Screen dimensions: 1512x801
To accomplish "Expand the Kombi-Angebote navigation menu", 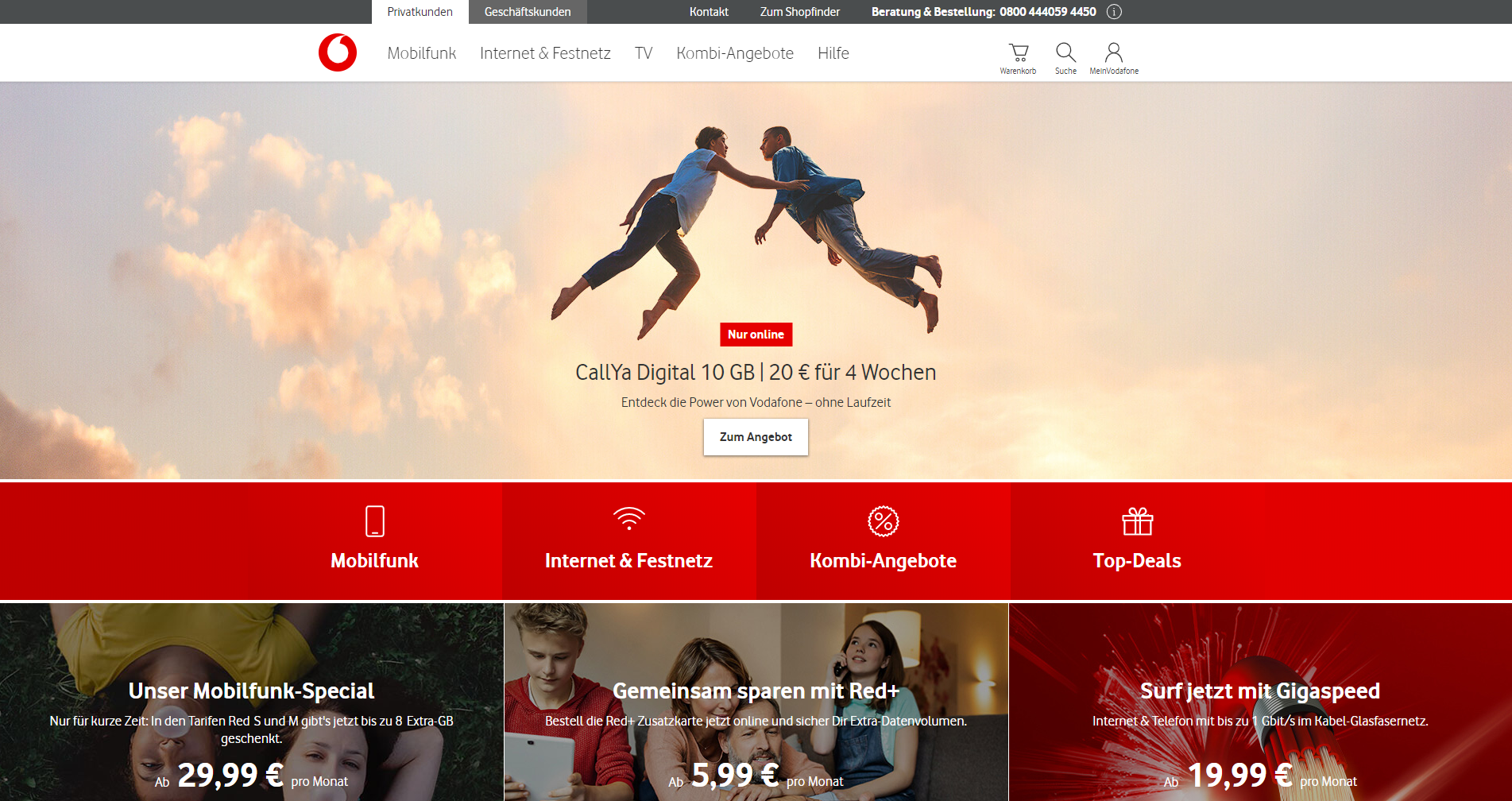I will pos(735,53).
